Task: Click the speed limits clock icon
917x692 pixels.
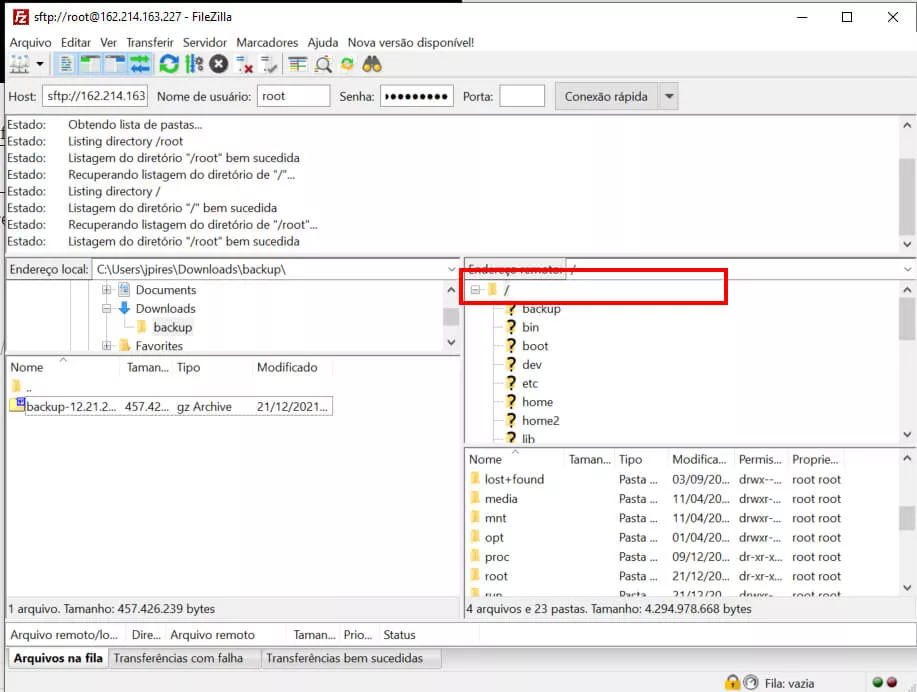Action: (751, 682)
